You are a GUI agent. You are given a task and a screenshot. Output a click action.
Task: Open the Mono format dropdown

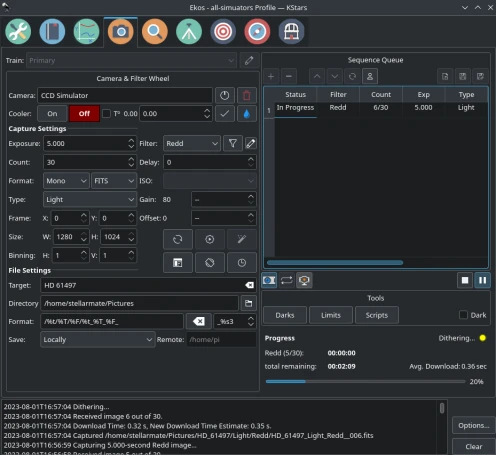tap(66, 181)
